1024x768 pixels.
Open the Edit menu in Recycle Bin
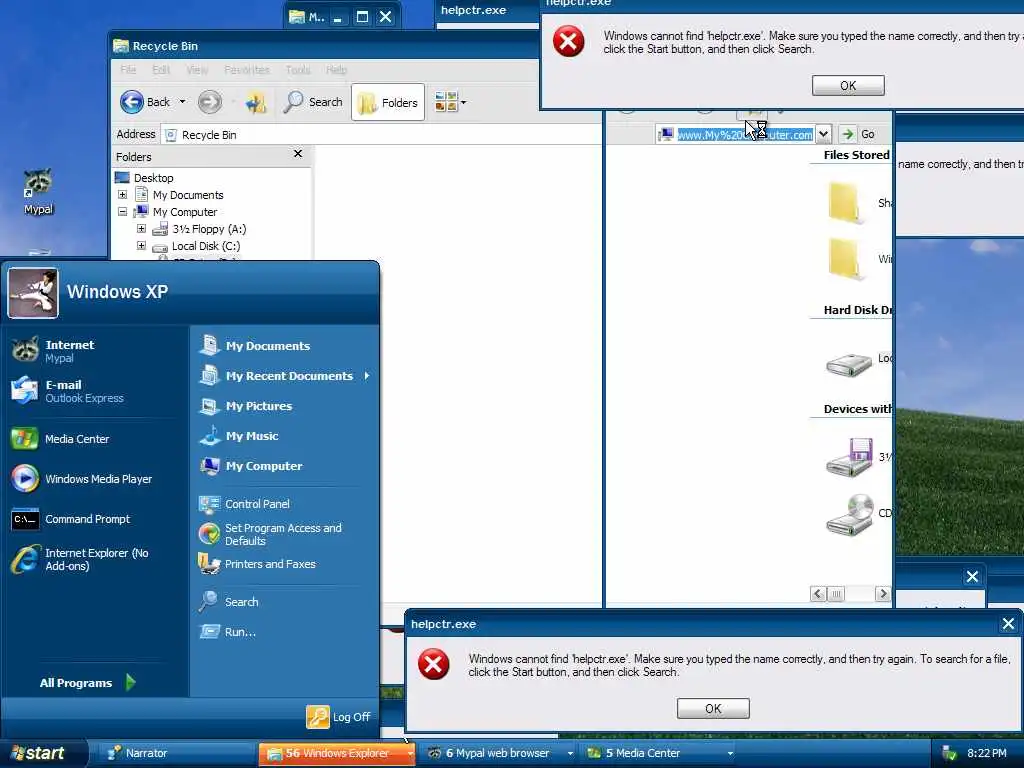(161, 69)
